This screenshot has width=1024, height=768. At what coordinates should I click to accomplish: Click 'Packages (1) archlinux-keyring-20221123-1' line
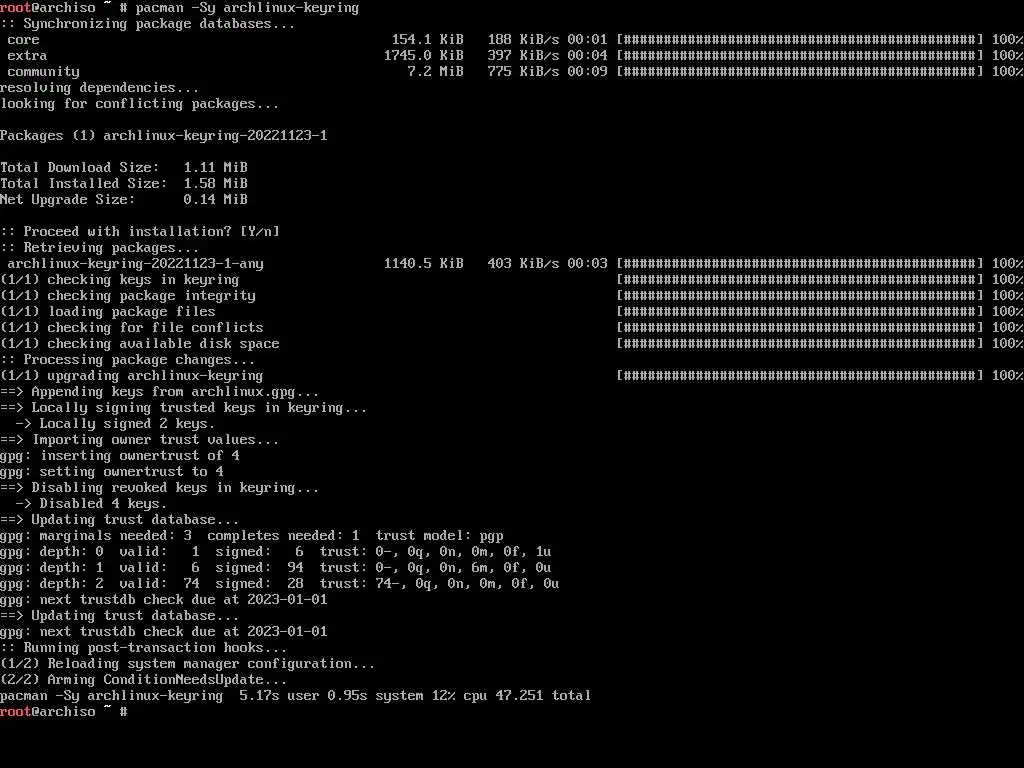coord(164,136)
